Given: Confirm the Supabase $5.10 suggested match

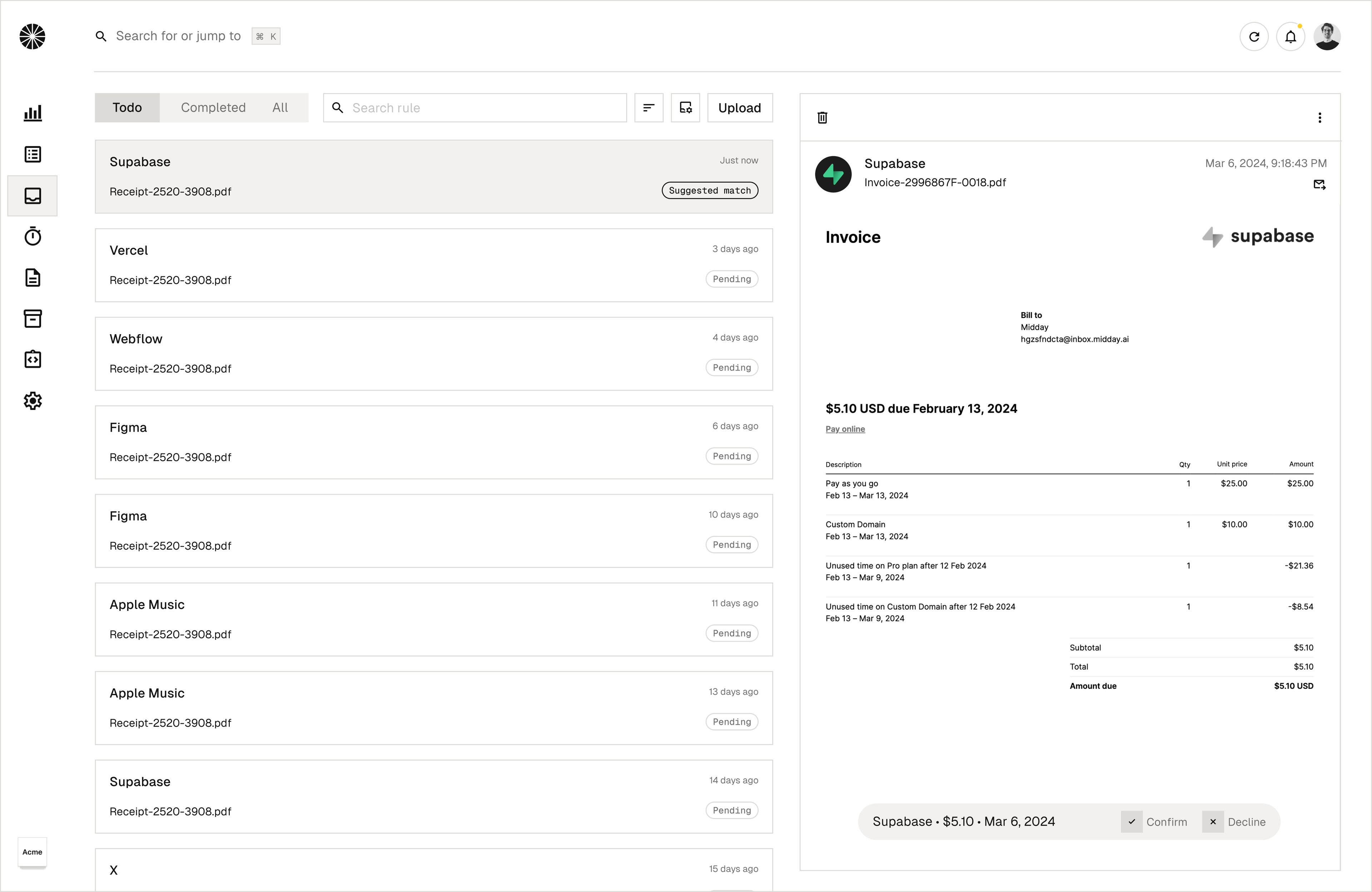Looking at the screenshot, I should (1155, 822).
